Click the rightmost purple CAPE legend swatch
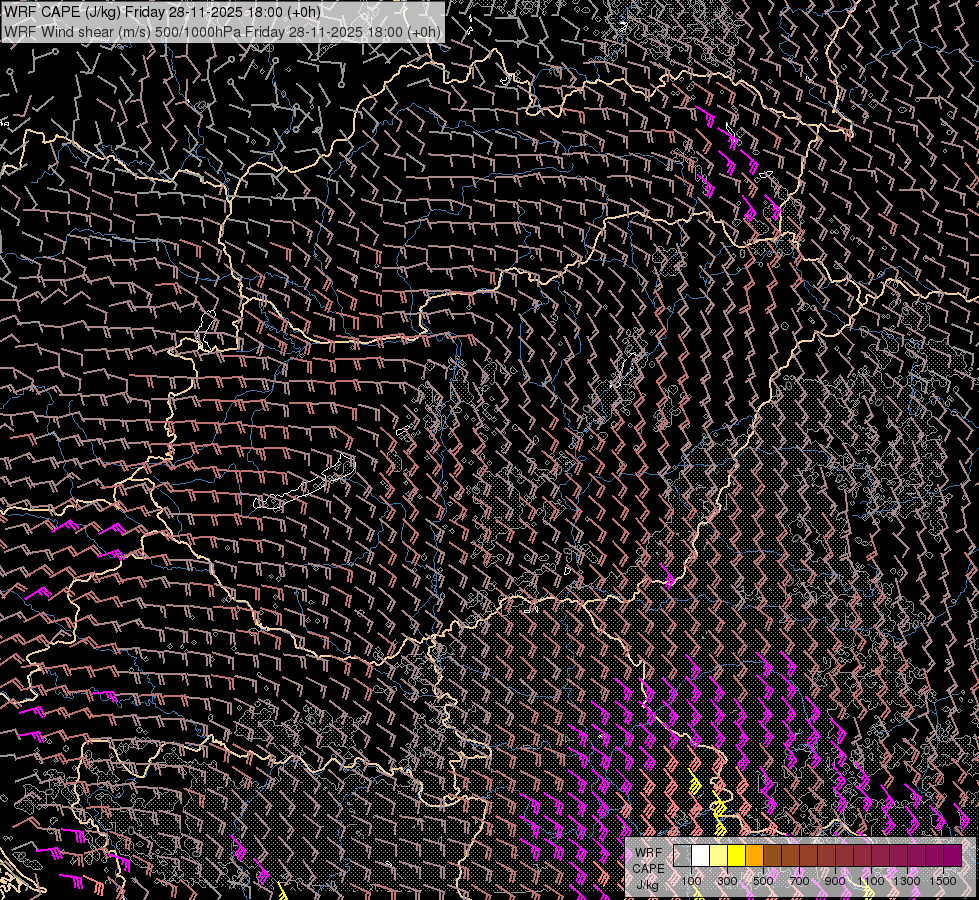 tap(952, 856)
